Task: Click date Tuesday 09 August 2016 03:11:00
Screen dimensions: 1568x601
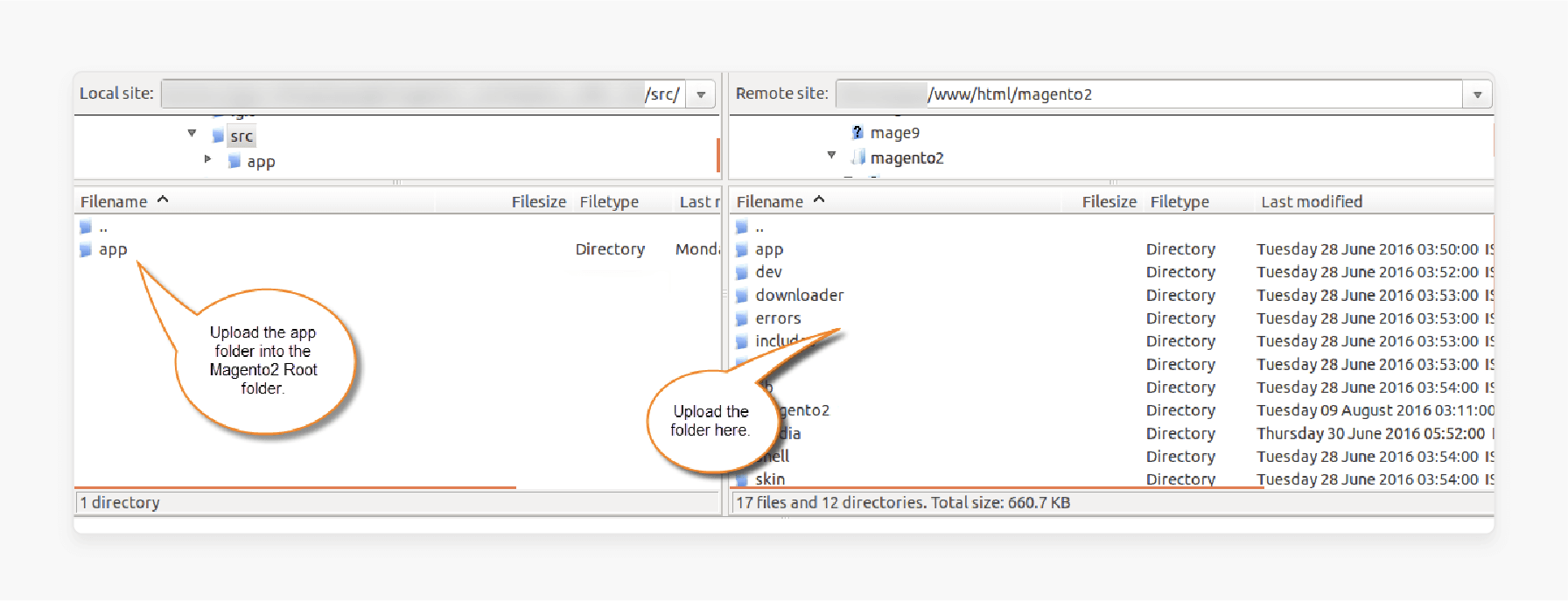Action: (1375, 410)
